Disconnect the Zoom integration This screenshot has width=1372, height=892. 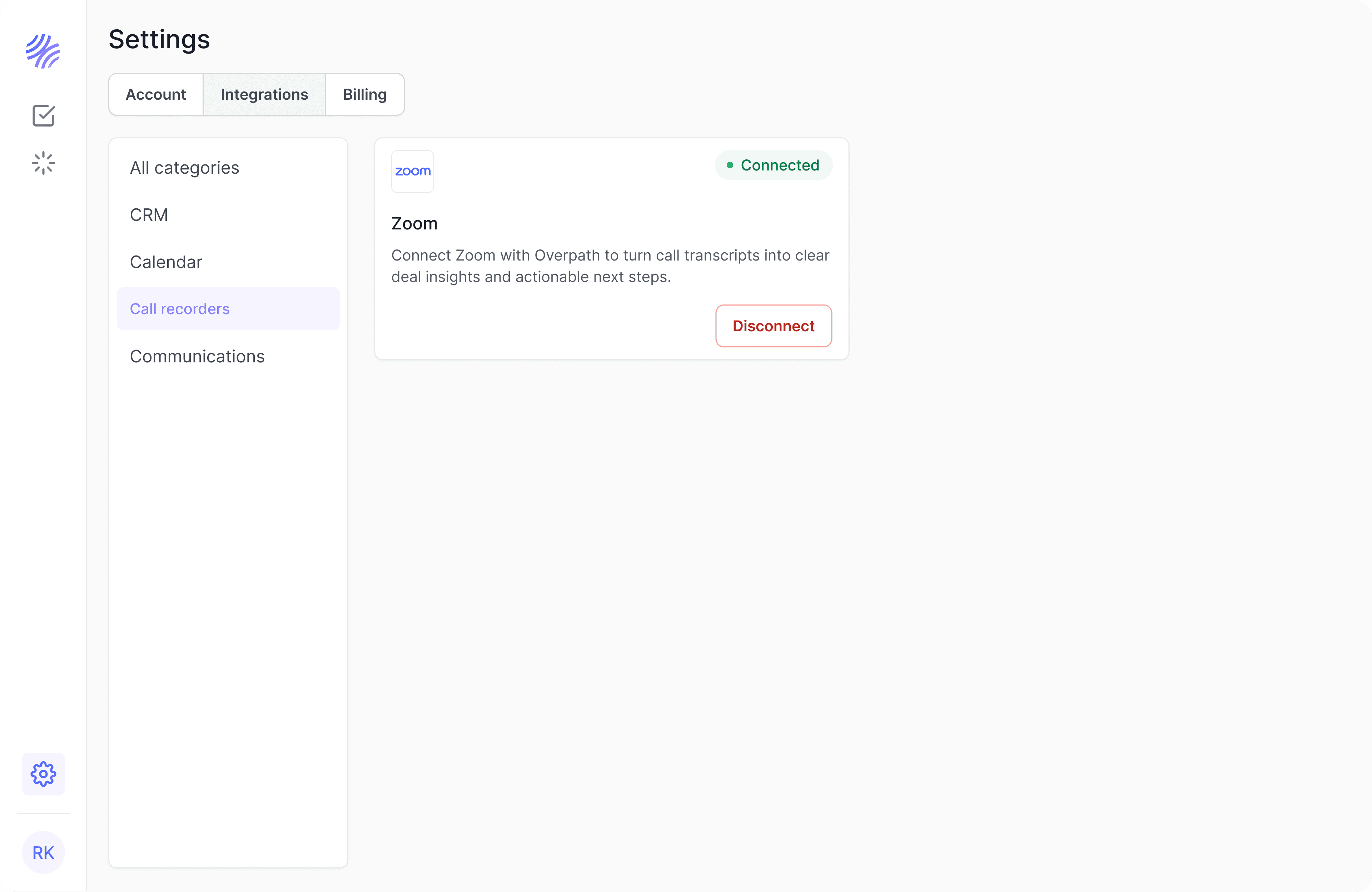tap(773, 326)
